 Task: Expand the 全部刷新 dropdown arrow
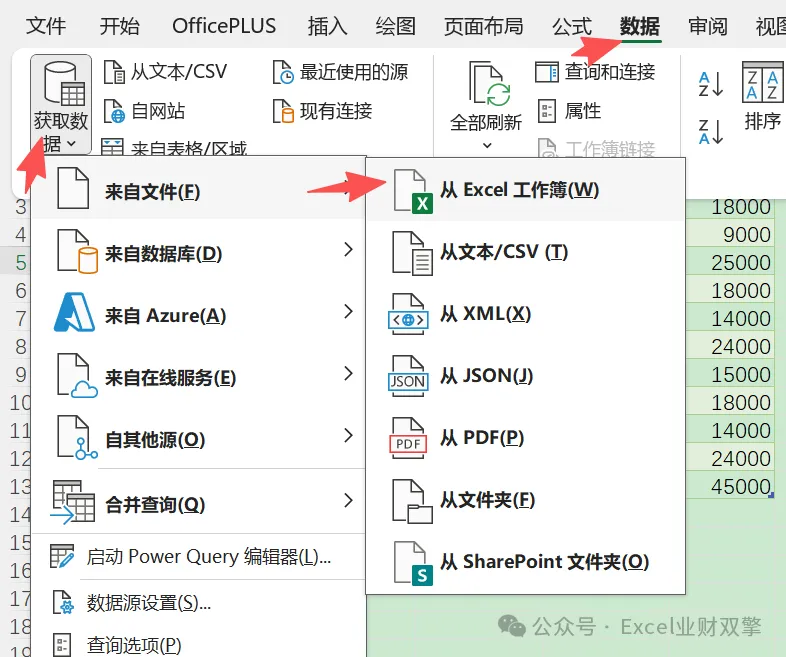pyautogui.click(x=487, y=146)
